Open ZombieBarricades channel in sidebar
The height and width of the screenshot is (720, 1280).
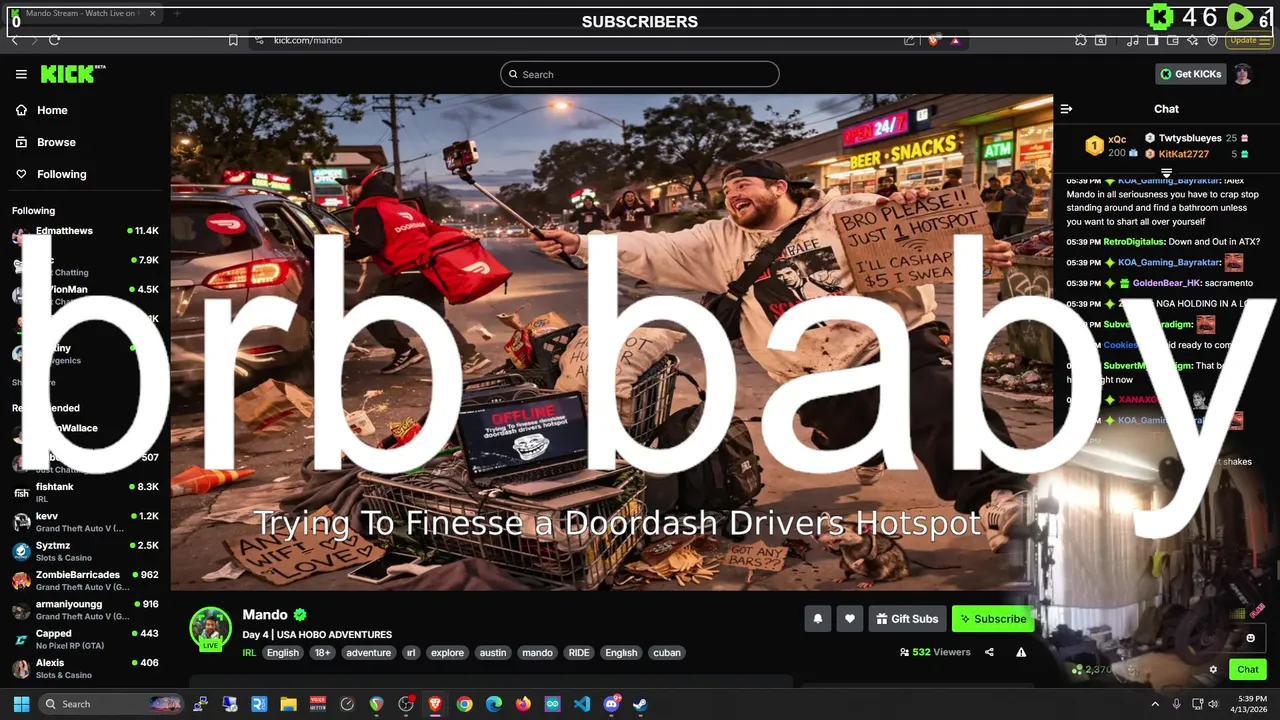coord(85,580)
